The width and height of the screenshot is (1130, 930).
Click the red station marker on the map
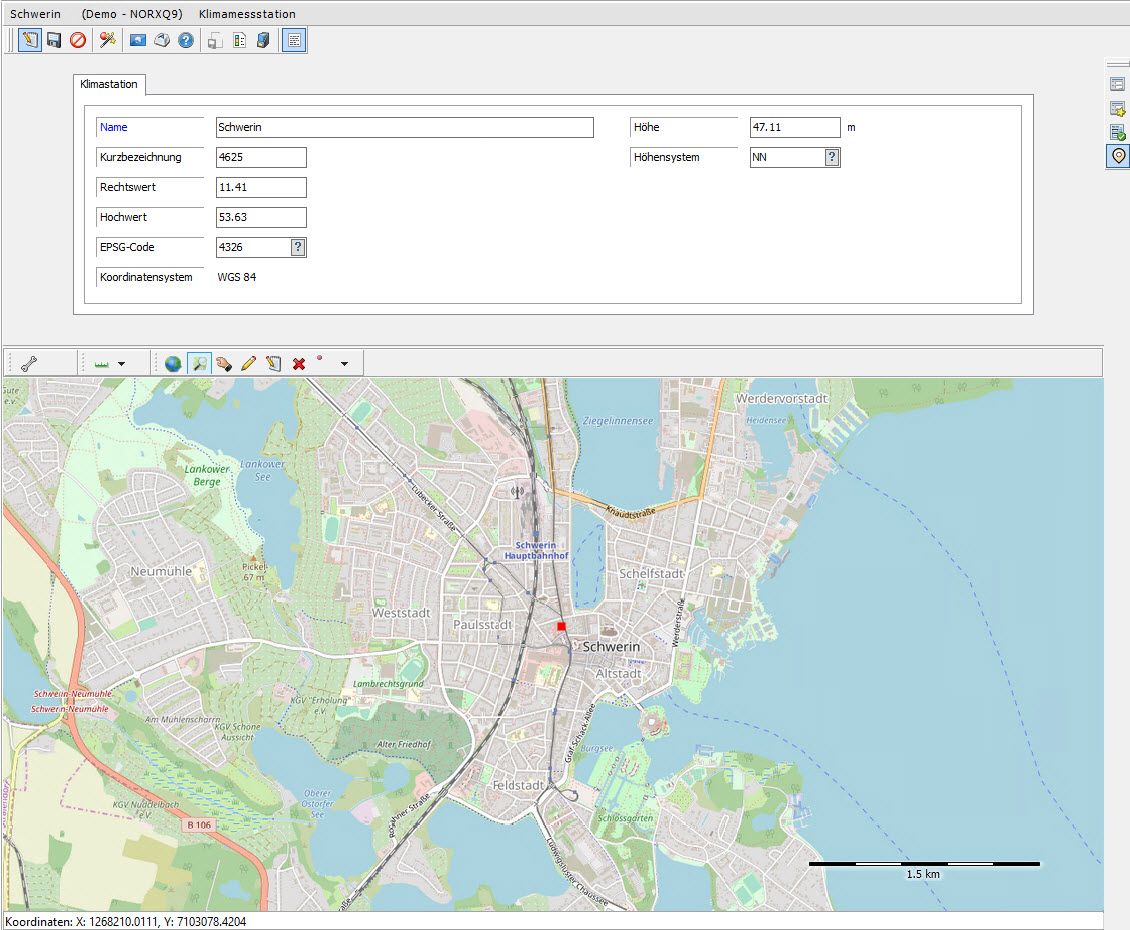click(x=561, y=626)
